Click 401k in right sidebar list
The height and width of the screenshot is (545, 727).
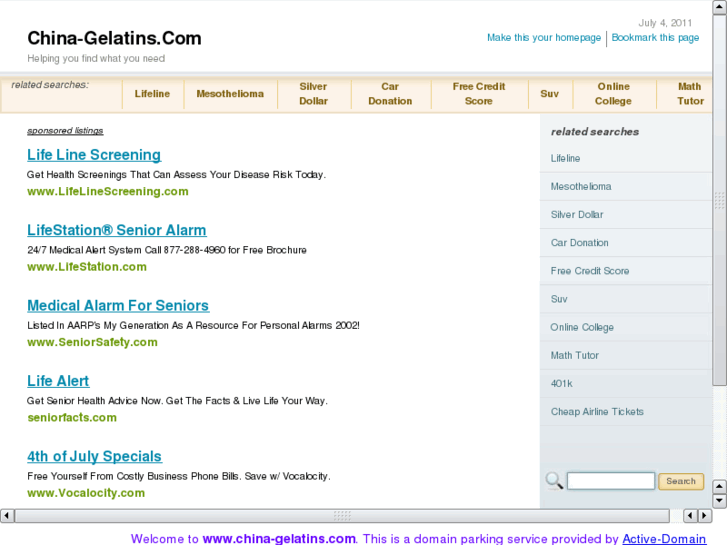[561, 384]
